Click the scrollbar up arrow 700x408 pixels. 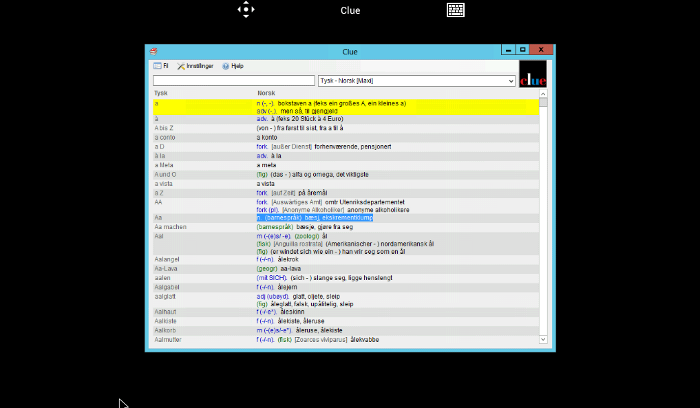[x=543, y=94]
